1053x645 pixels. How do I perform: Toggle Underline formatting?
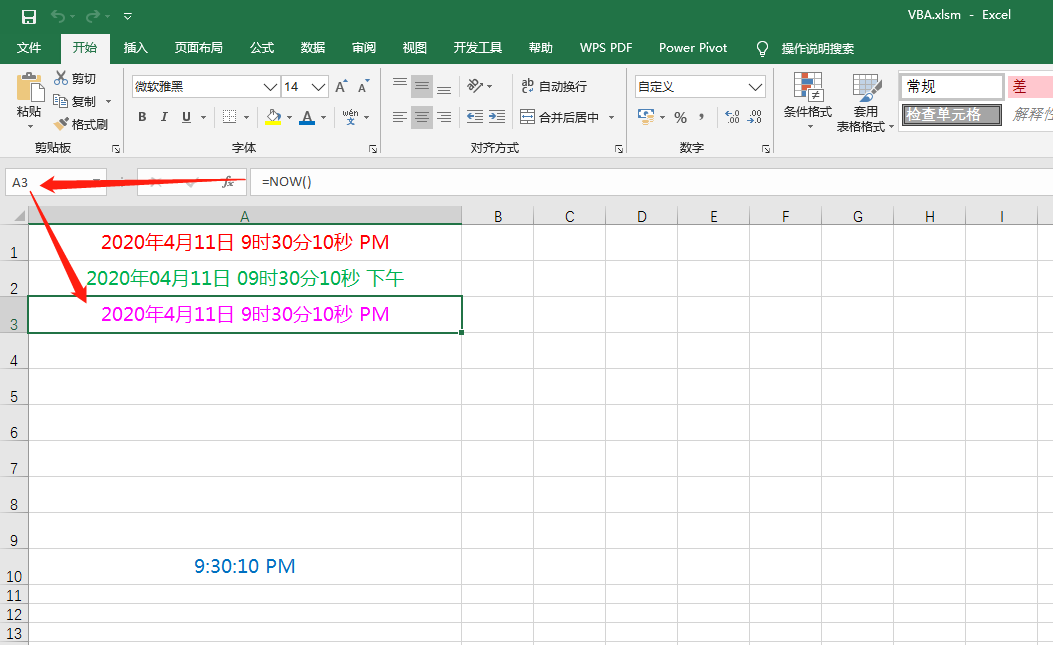pos(186,117)
